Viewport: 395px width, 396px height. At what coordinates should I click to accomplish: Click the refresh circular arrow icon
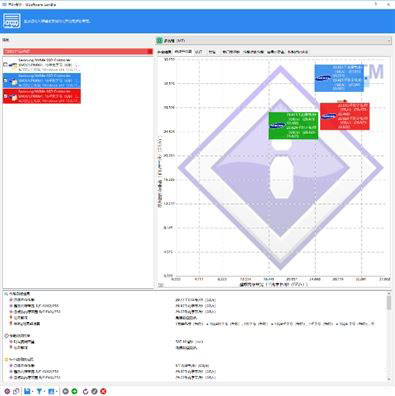[85, 391]
